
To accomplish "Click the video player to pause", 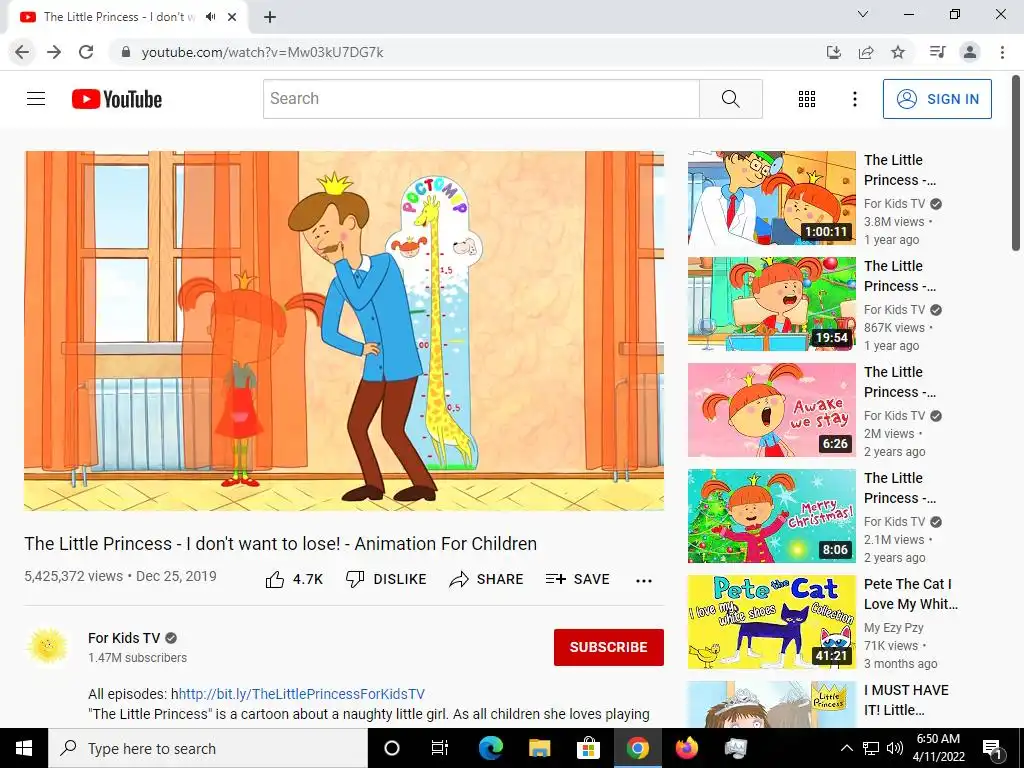I will (x=344, y=331).
